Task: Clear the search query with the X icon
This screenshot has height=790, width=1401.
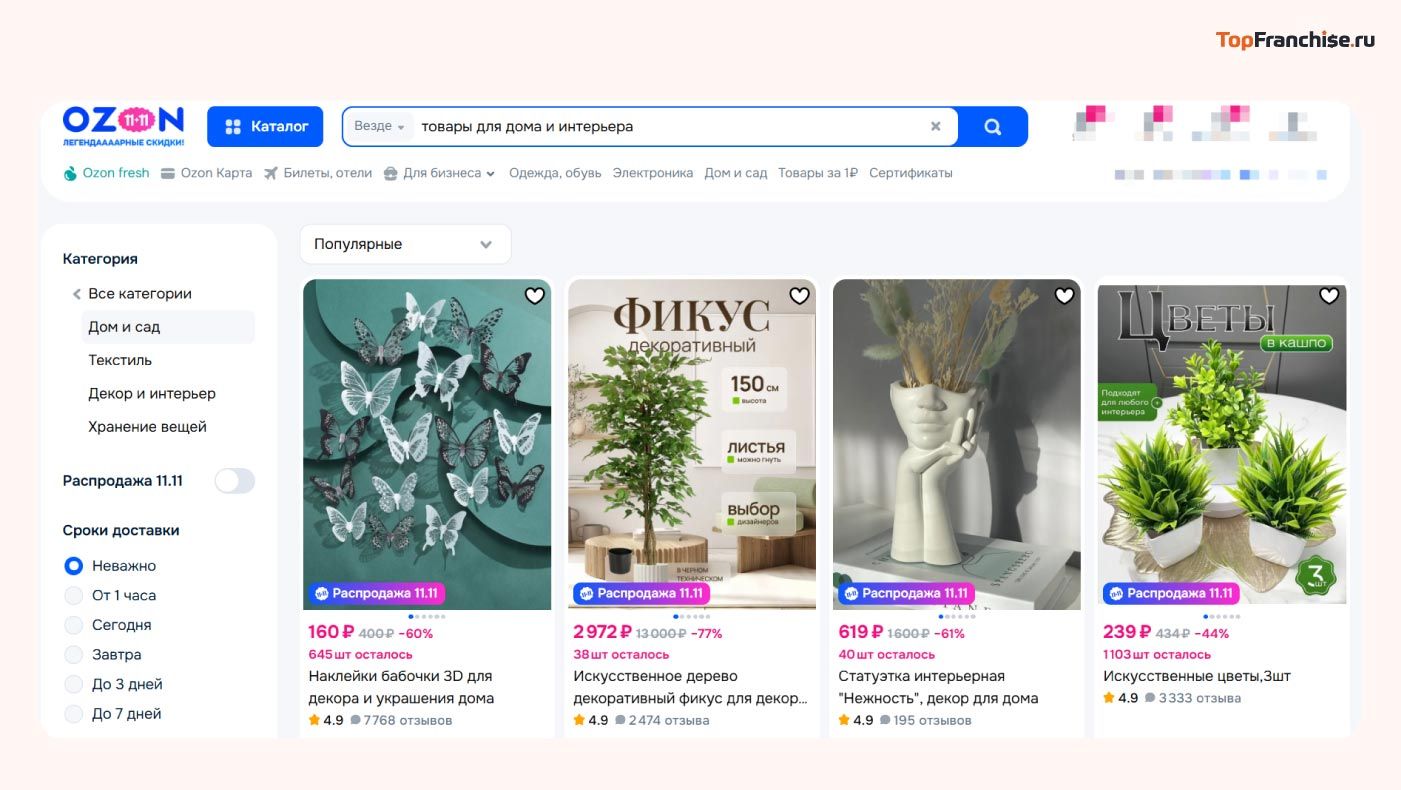Action: point(935,126)
